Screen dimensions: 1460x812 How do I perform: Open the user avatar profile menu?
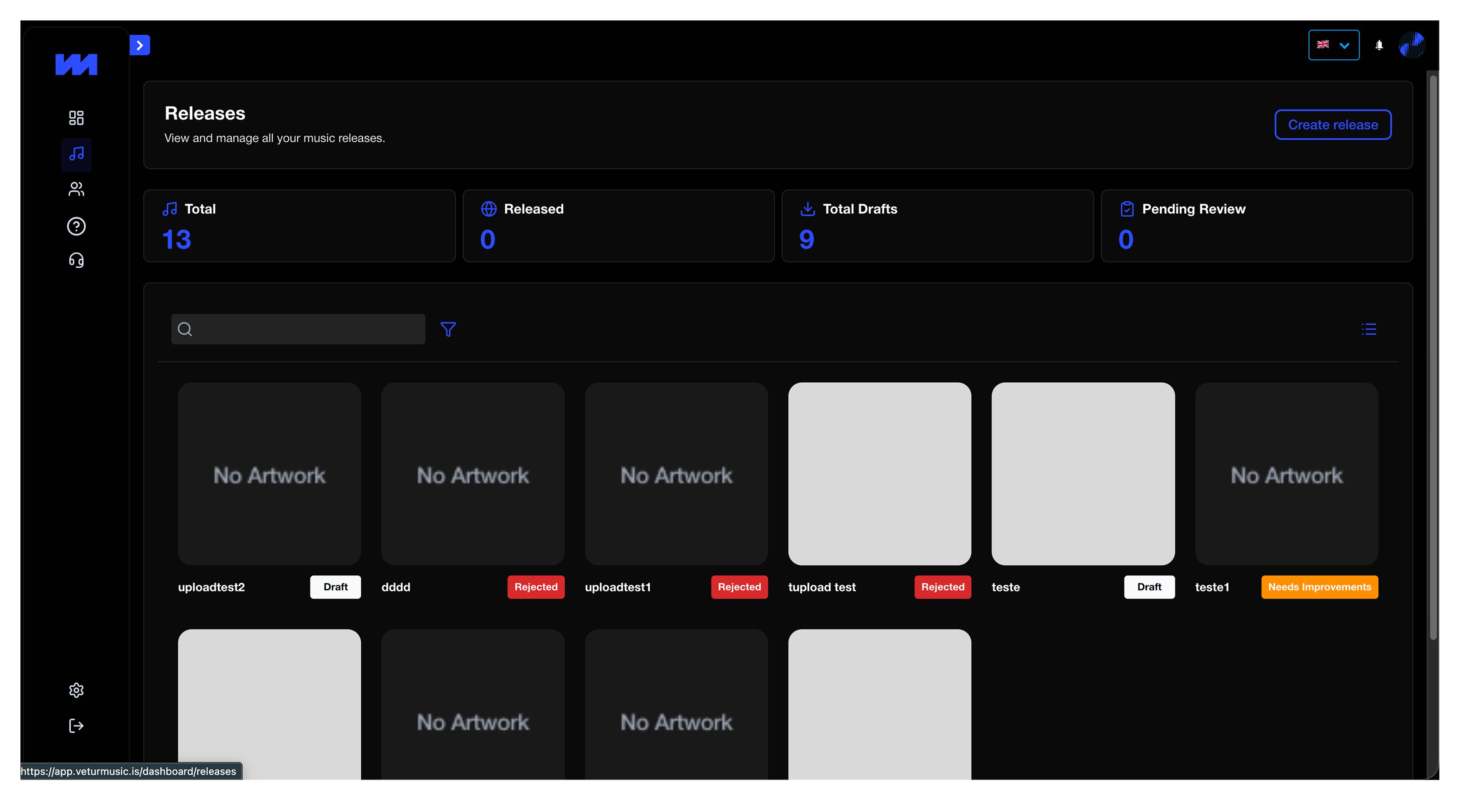pyautogui.click(x=1412, y=45)
